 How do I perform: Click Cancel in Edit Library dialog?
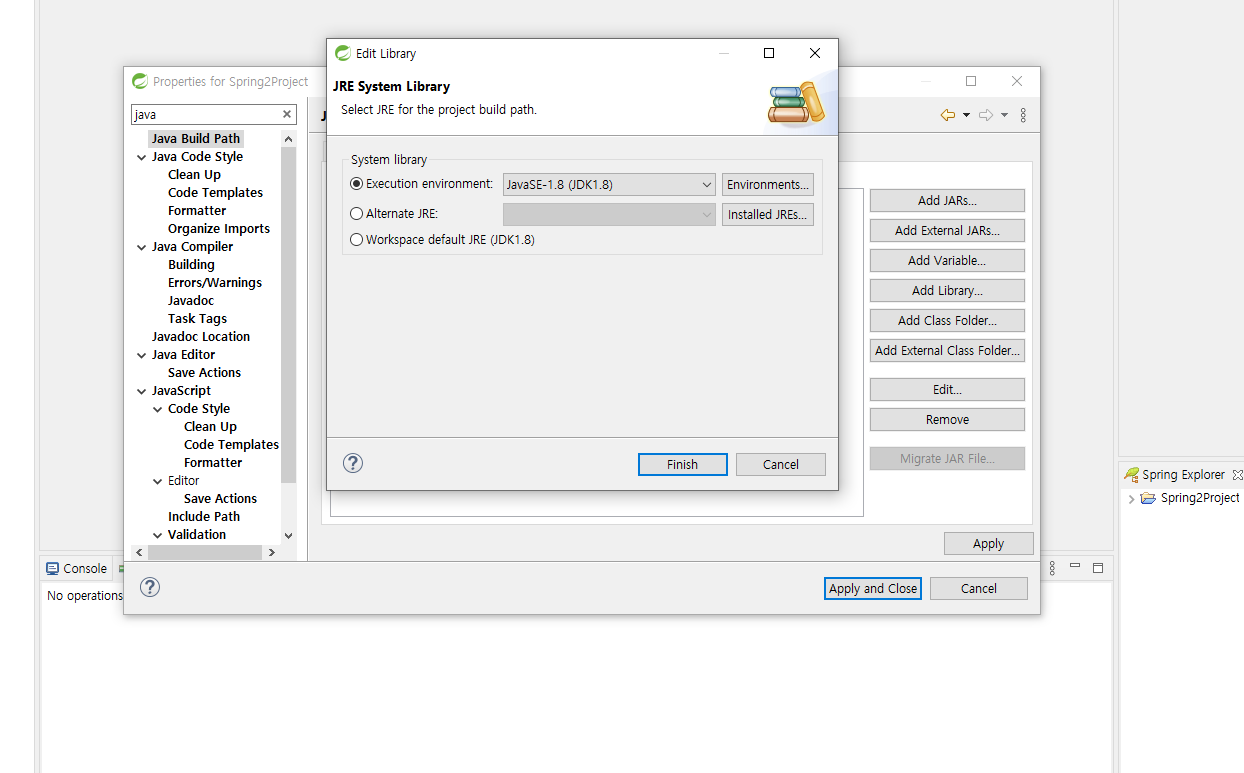(x=781, y=464)
